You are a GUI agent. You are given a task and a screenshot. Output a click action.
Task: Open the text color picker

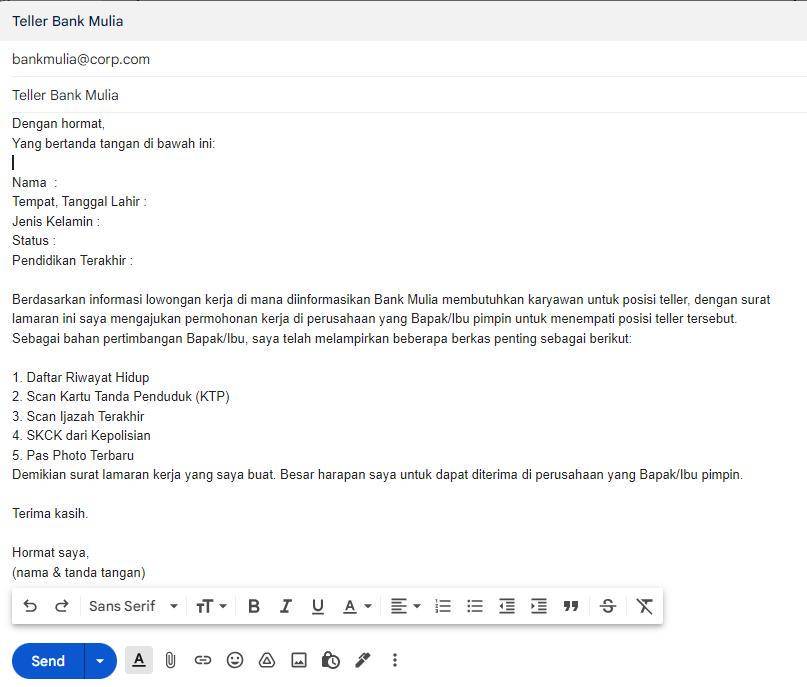357,606
